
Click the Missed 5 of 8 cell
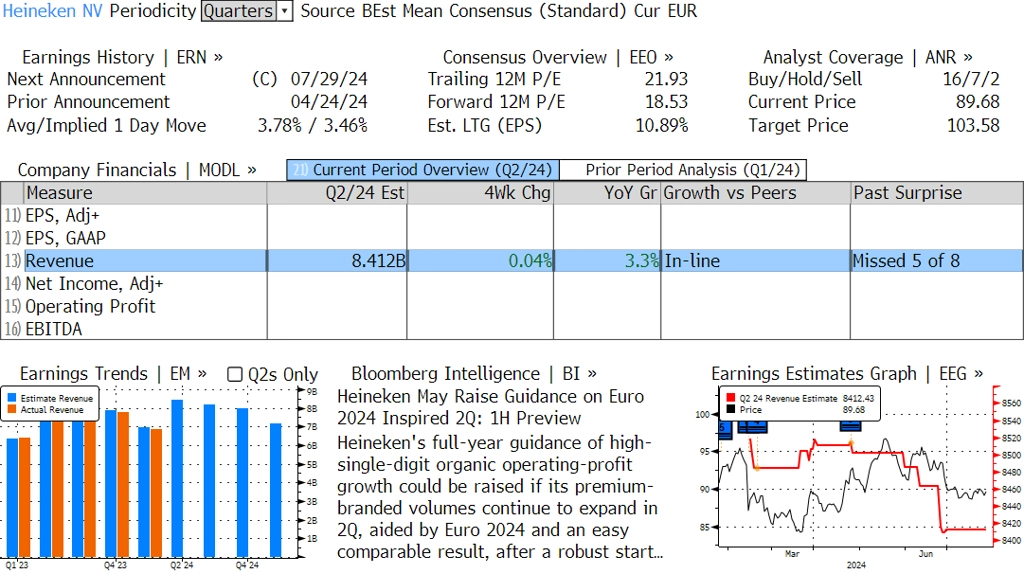(x=936, y=261)
